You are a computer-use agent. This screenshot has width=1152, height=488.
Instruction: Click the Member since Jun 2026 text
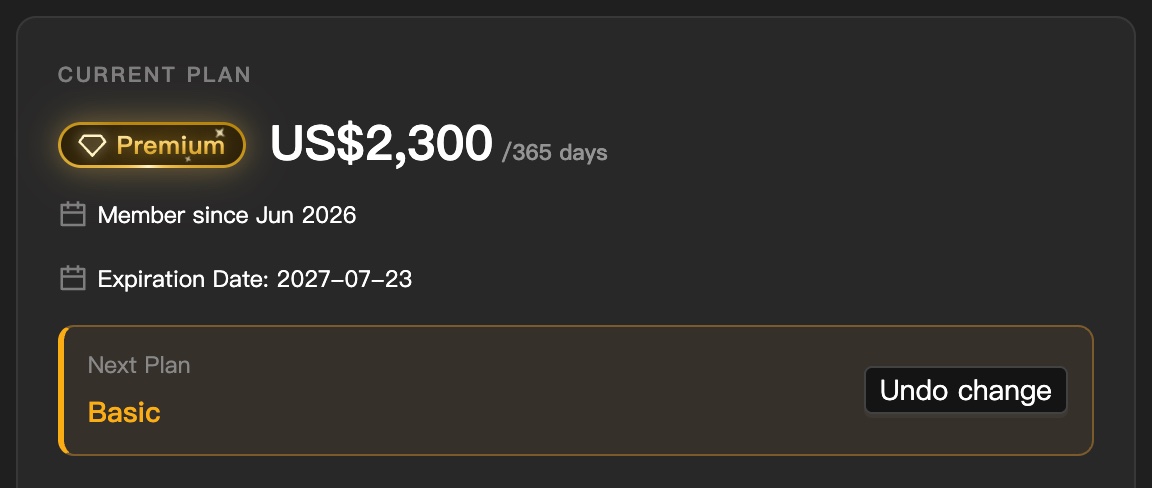tap(227, 215)
